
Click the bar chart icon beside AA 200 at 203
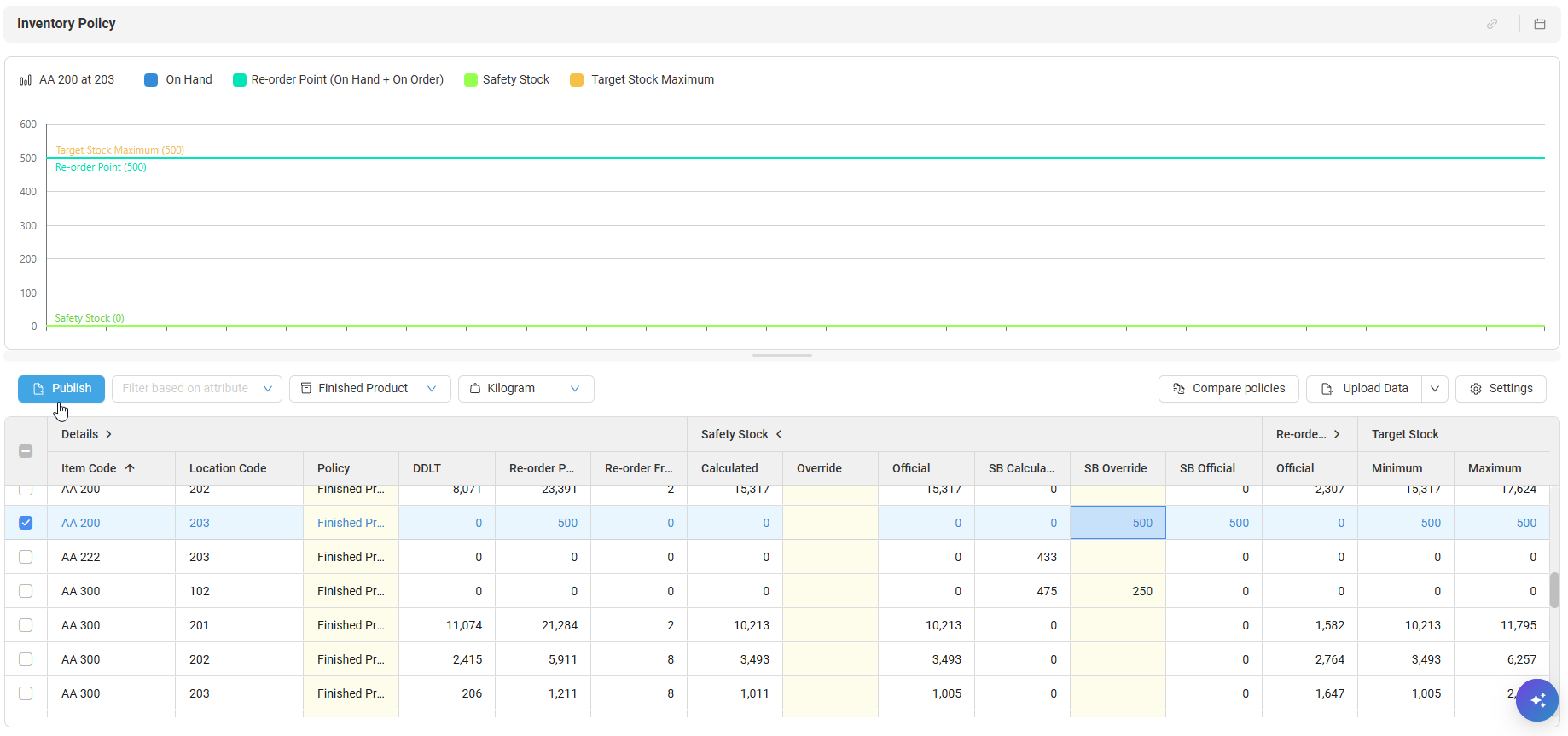click(26, 80)
